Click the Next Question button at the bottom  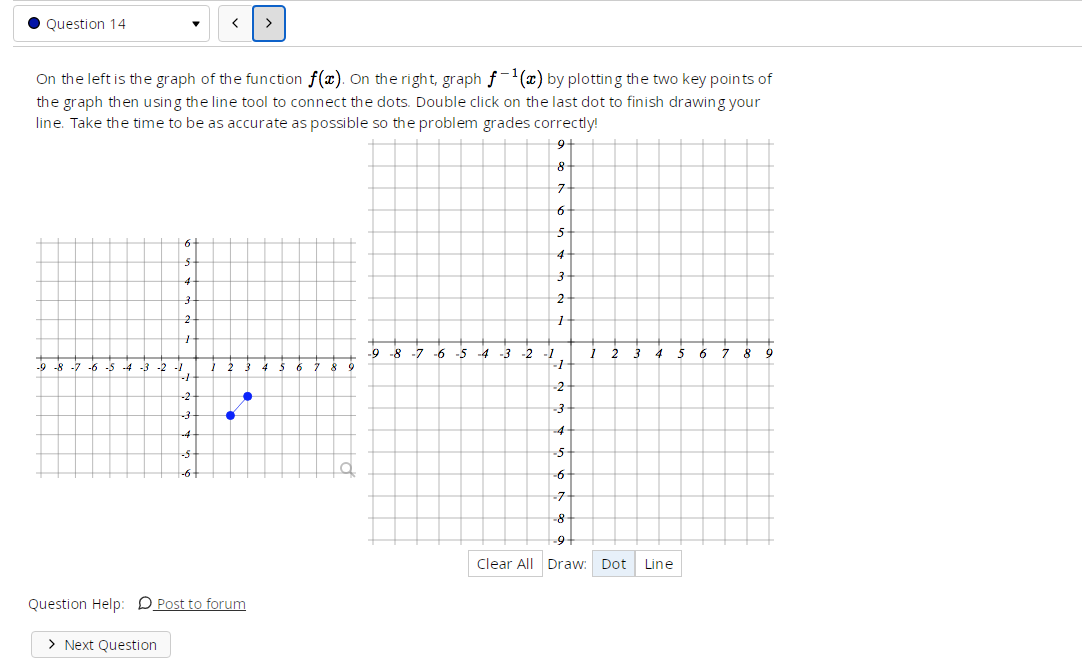tap(100, 644)
